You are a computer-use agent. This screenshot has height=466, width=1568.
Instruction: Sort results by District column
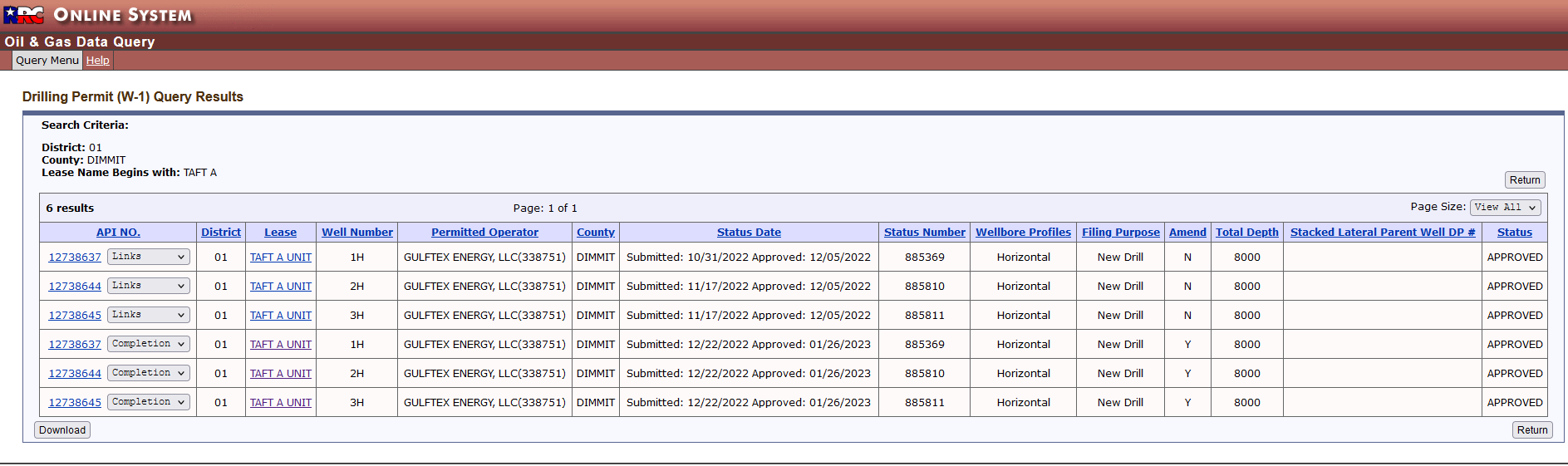click(221, 233)
